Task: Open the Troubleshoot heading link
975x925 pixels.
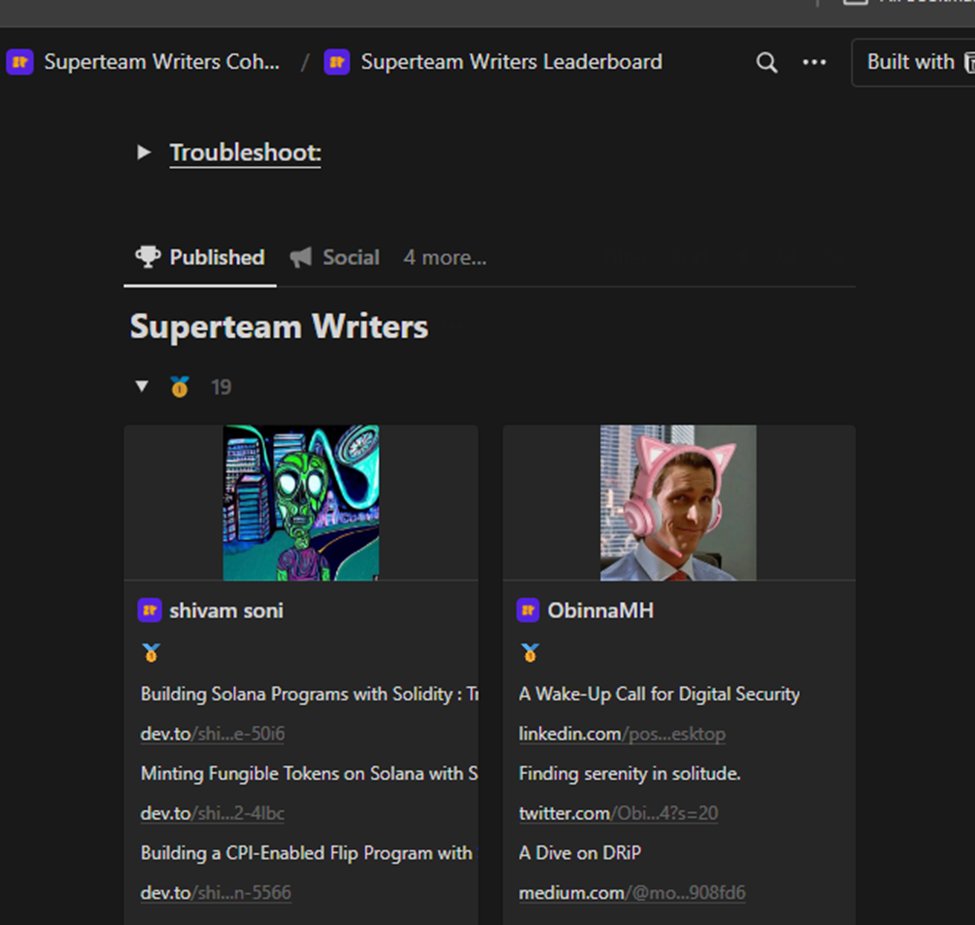Action: click(246, 153)
